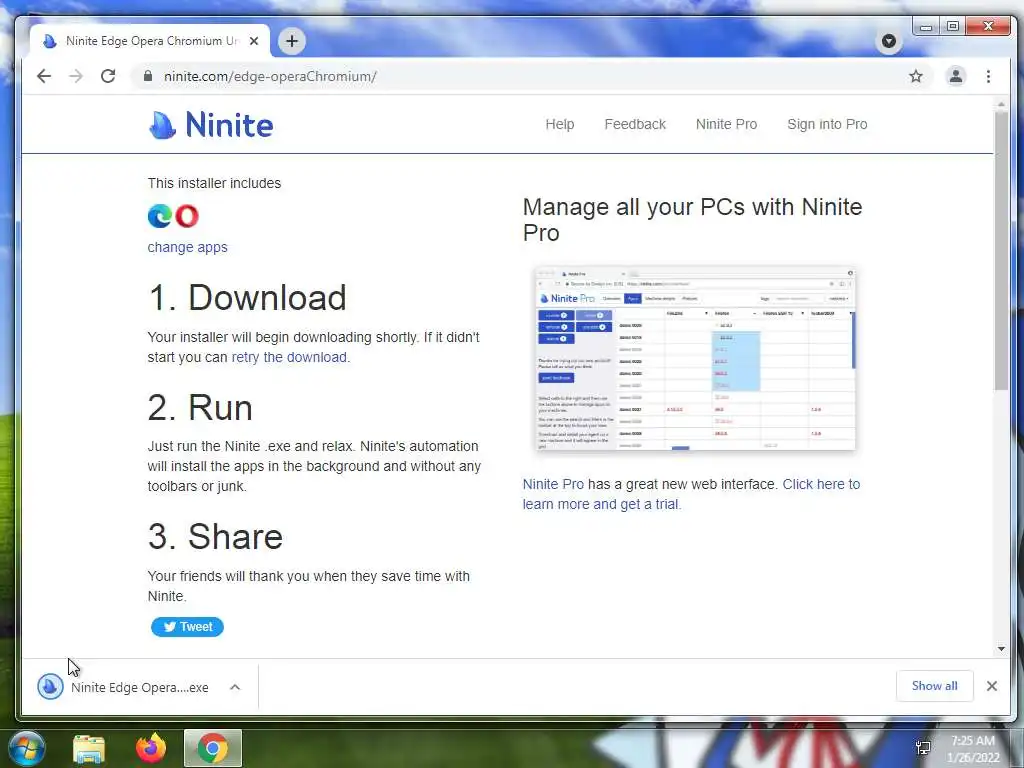
Task: Click retry the download link
Action: click(x=289, y=357)
